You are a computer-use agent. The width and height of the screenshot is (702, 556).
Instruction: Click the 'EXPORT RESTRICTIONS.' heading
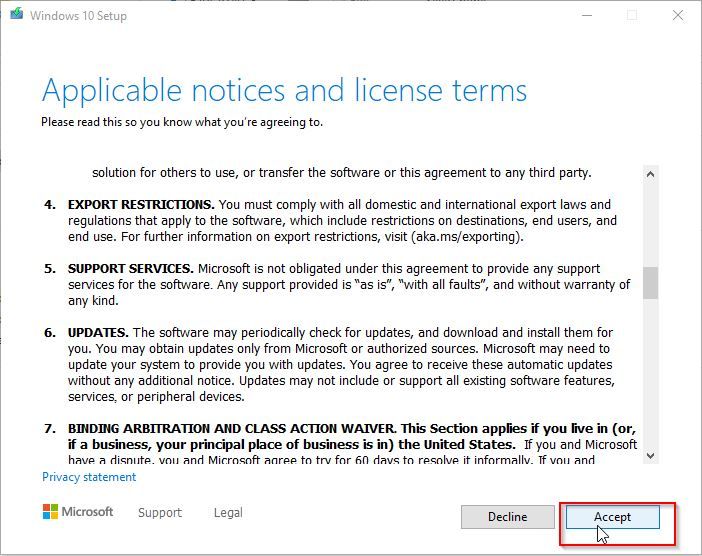coord(141,205)
